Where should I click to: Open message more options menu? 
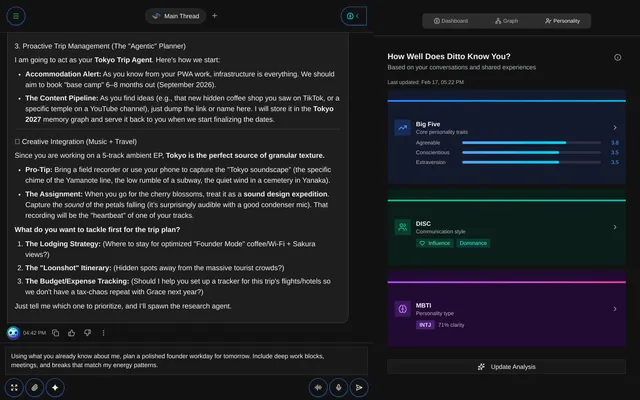click(x=103, y=332)
